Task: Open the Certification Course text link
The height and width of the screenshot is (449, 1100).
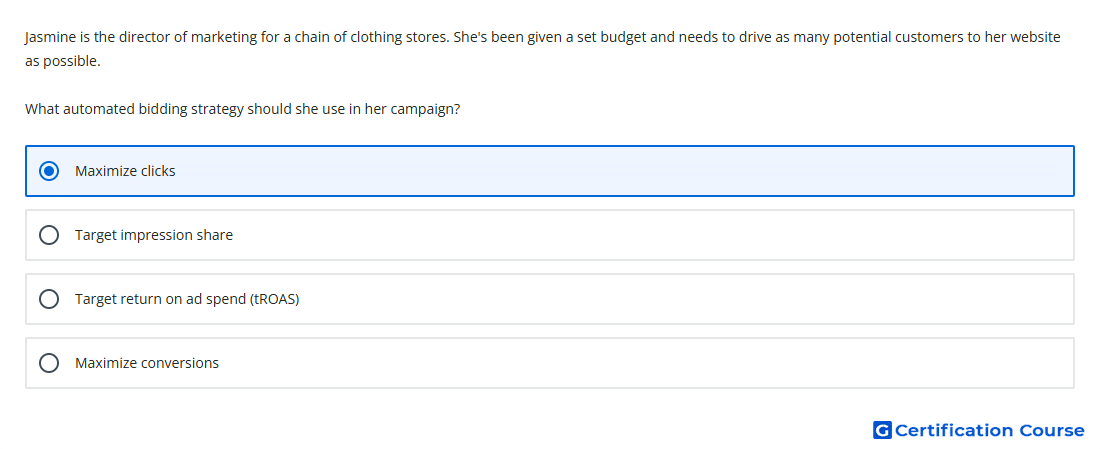Action: 990,430
